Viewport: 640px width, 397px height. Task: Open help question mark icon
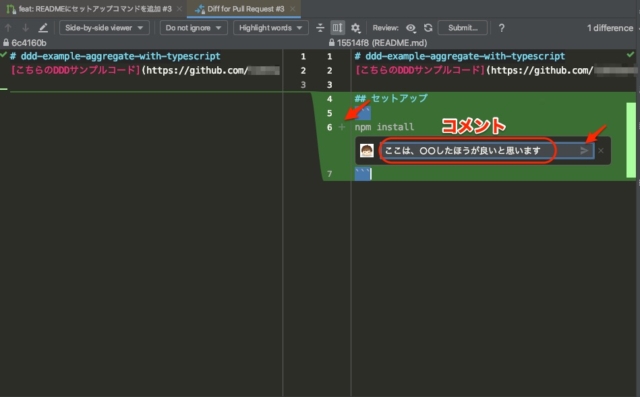pyautogui.click(x=502, y=28)
